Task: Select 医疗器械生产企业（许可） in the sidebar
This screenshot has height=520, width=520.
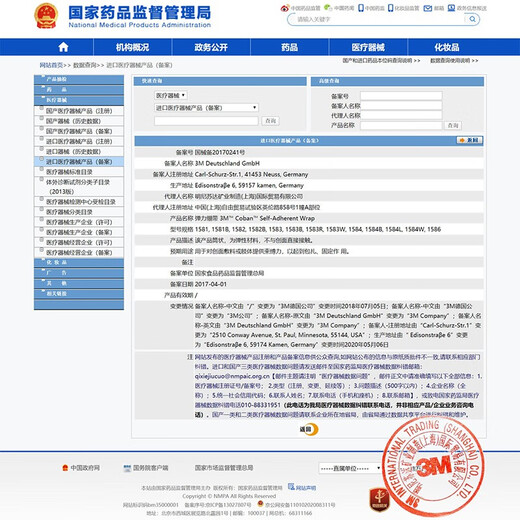Action: [79, 222]
